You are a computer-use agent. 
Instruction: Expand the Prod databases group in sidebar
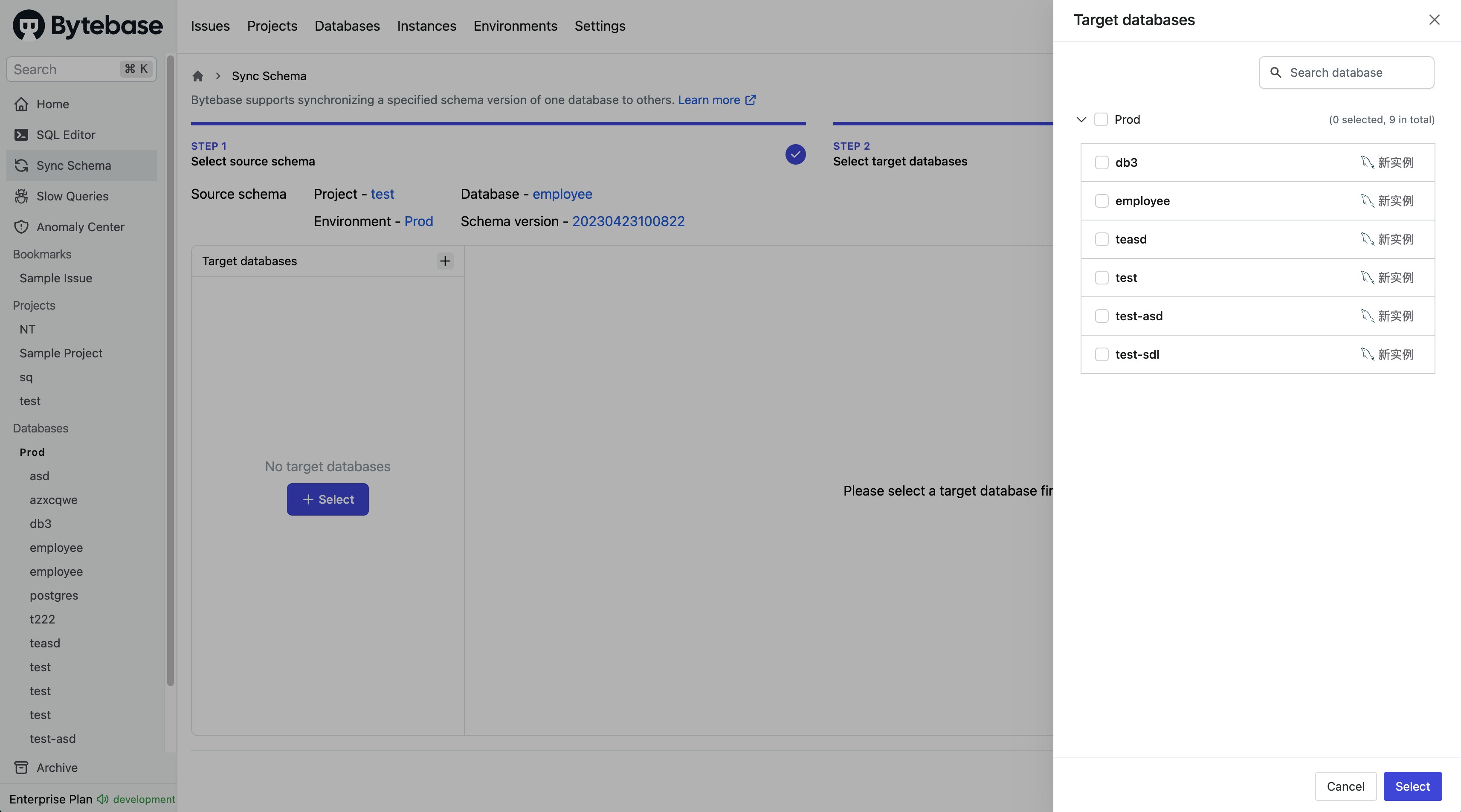tap(32, 452)
